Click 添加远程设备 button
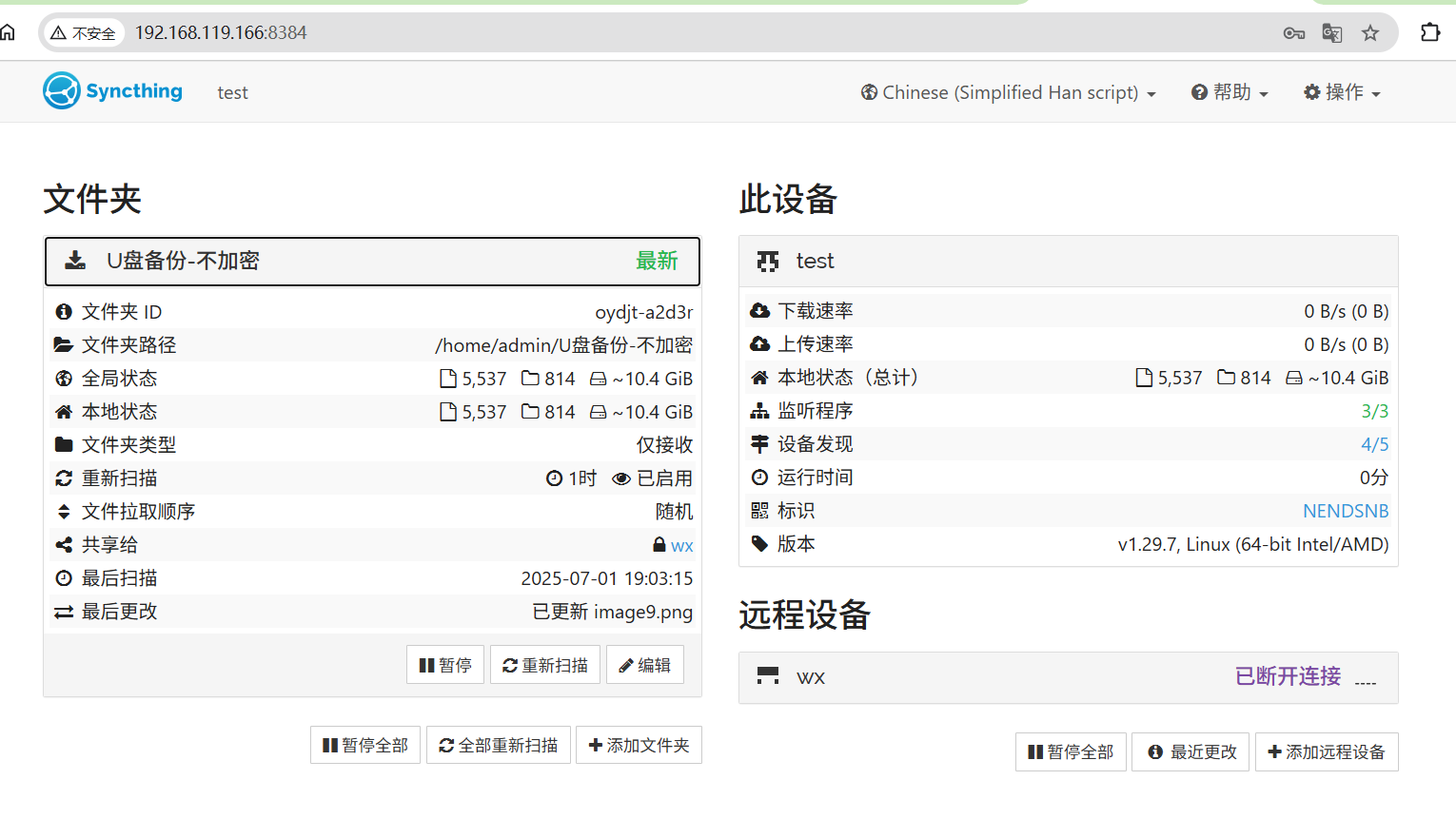The height and width of the screenshot is (819, 1456). pos(1327,751)
